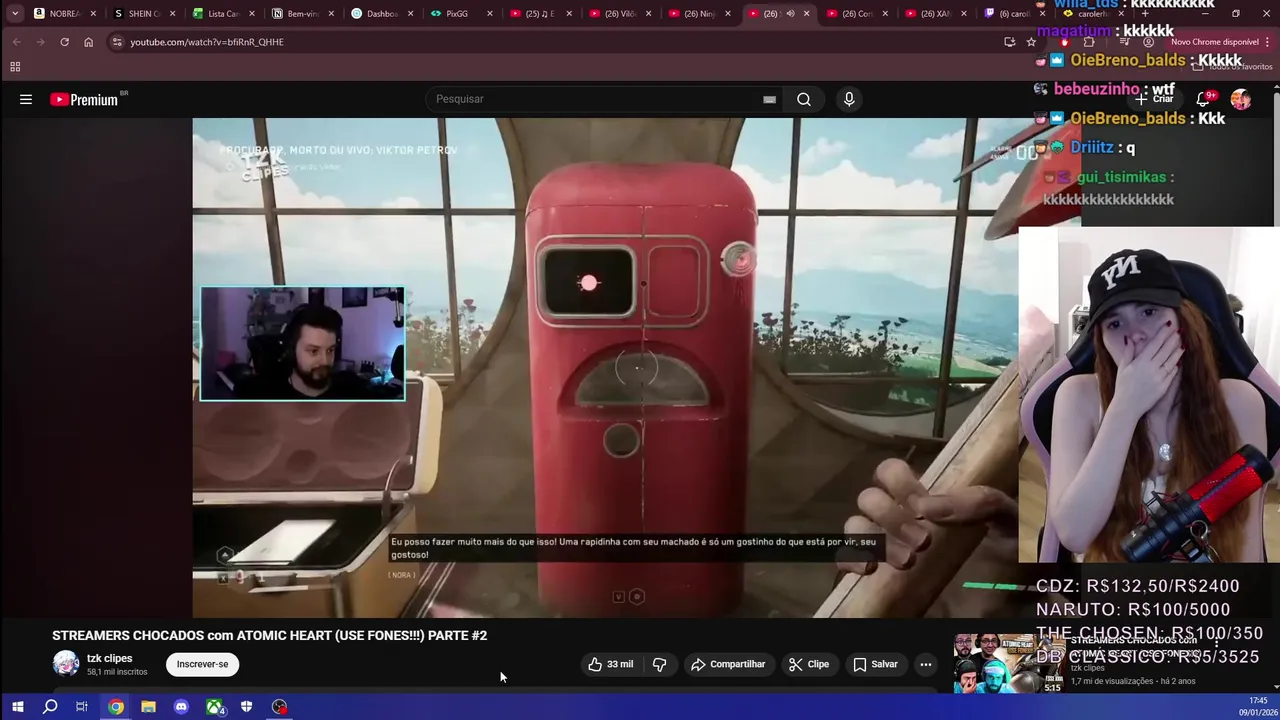Open File Explorer from taskbar
This screenshot has height=720, width=1280.
148,707
